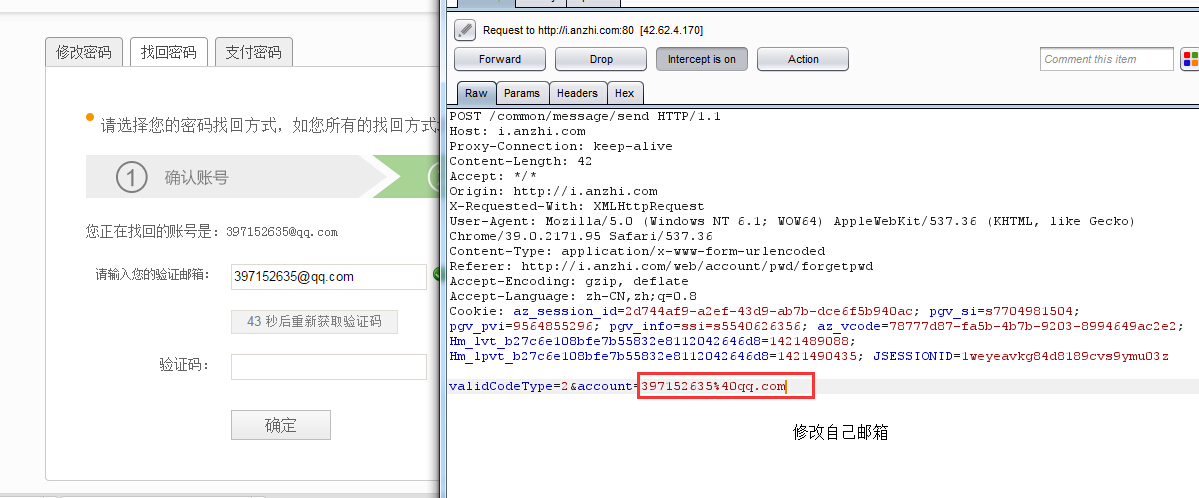Open the highlight color picker icon

(x=1191, y=59)
